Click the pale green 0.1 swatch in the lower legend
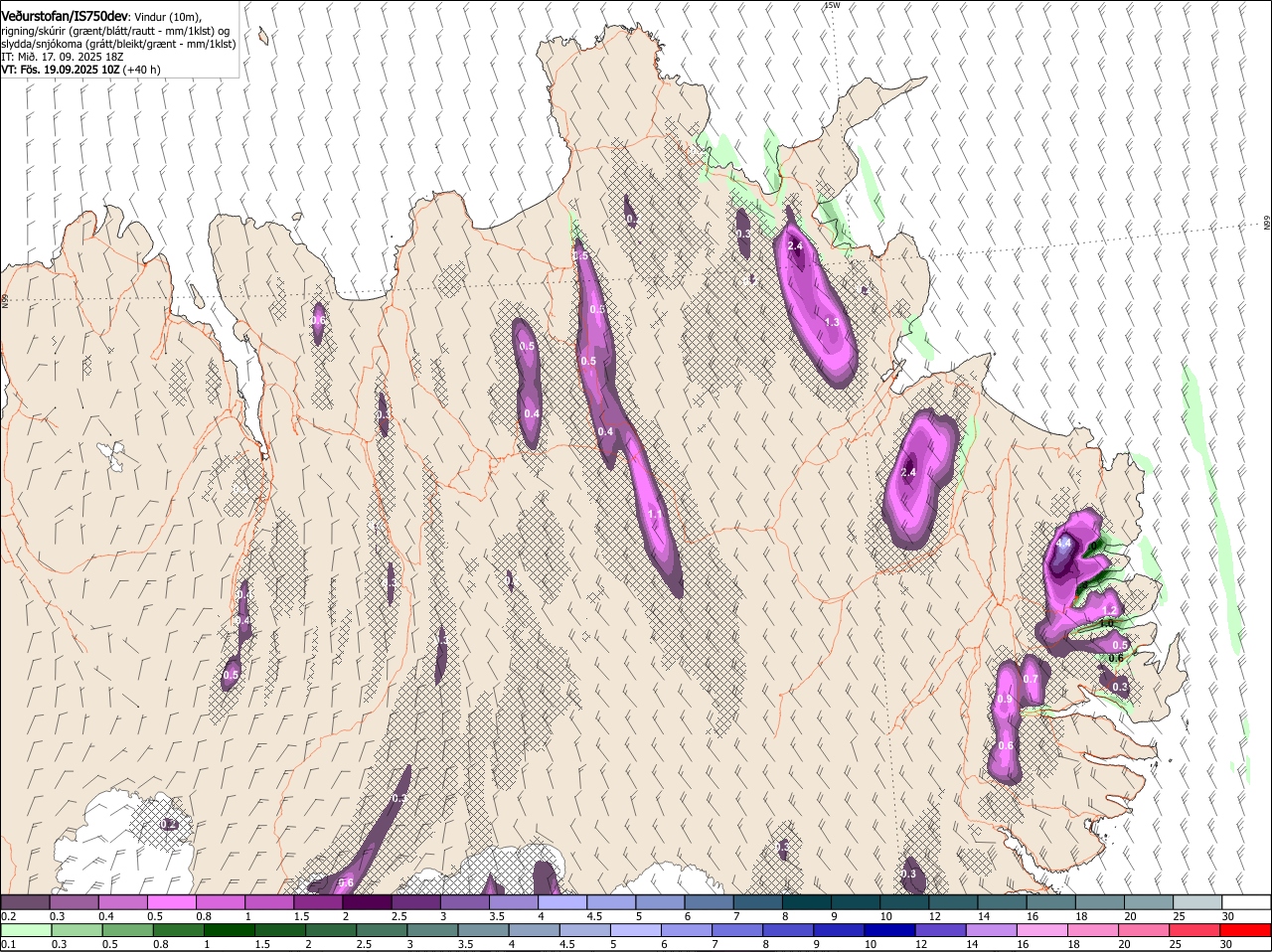The height and width of the screenshot is (952, 1272). click(25, 931)
